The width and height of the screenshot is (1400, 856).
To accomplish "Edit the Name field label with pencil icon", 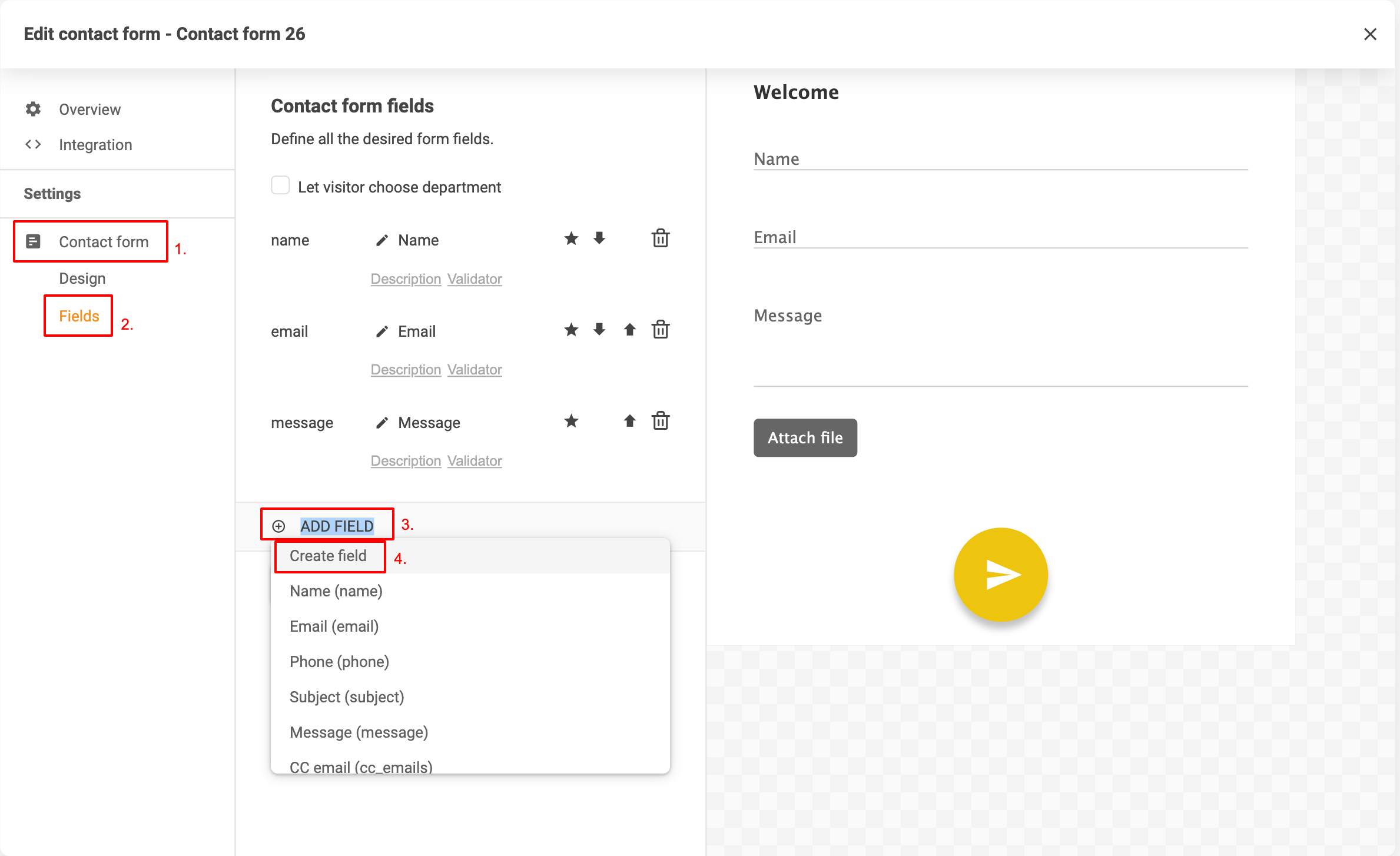I will pos(381,240).
